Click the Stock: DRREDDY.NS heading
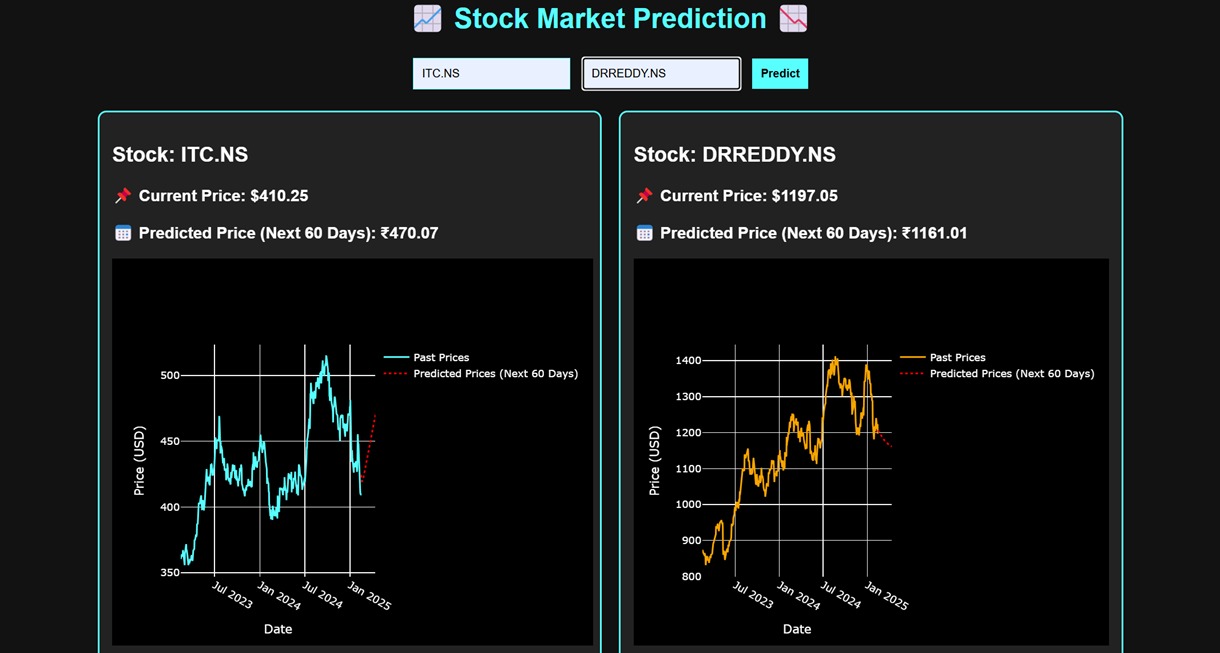This screenshot has height=653, width=1220. click(x=735, y=154)
